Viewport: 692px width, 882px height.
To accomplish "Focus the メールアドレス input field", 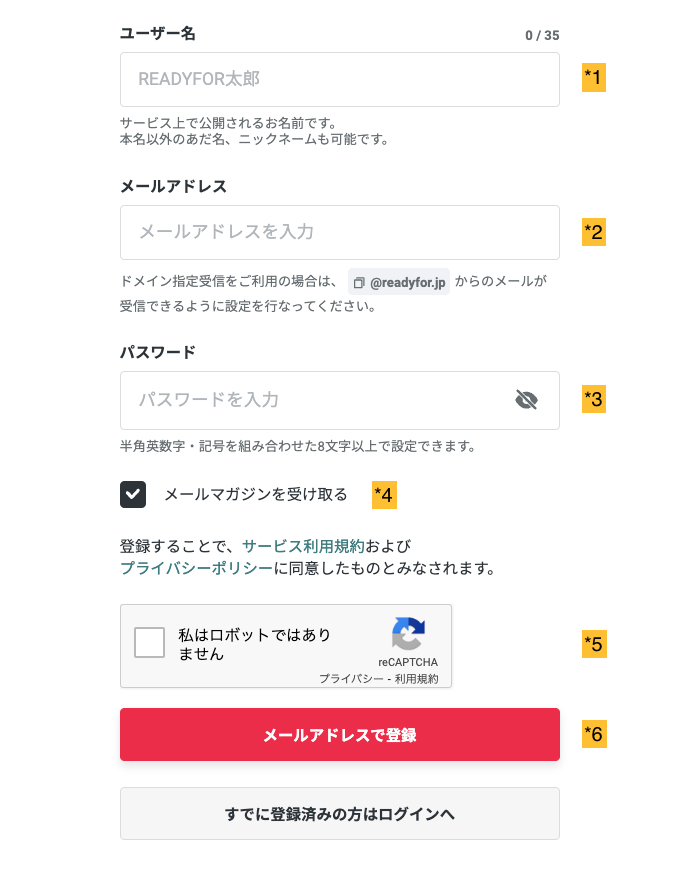I will pos(339,232).
